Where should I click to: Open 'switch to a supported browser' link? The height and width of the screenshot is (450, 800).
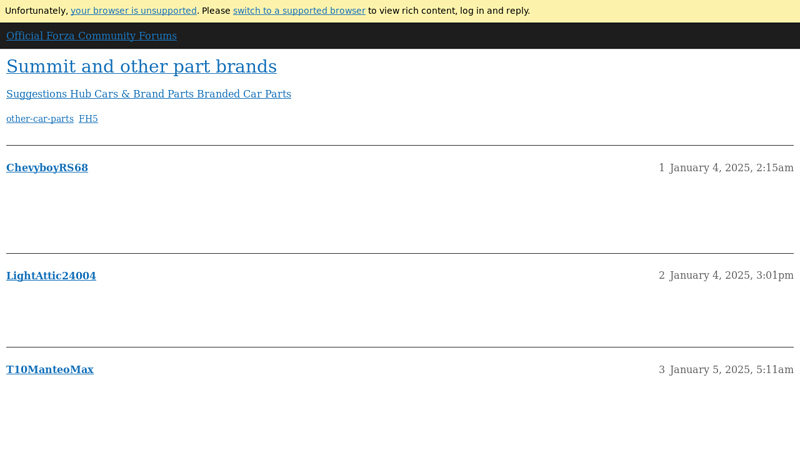tap(299, 11)
